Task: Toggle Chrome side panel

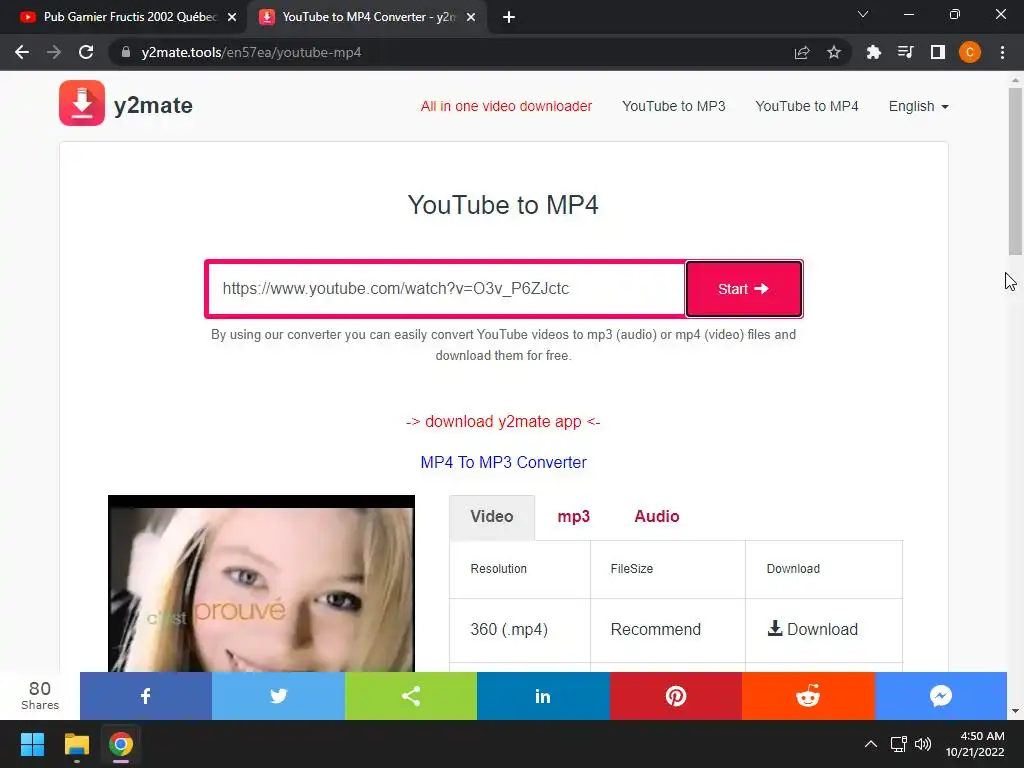Action: pos(938,52)
